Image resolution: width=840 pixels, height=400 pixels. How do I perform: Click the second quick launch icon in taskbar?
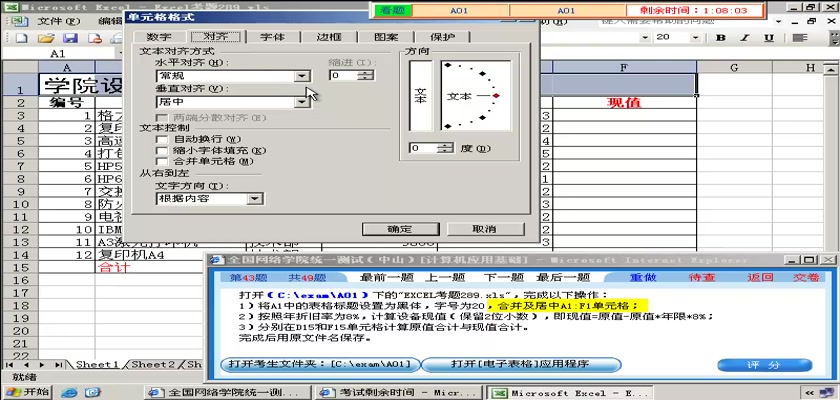(x=93, y=393)
